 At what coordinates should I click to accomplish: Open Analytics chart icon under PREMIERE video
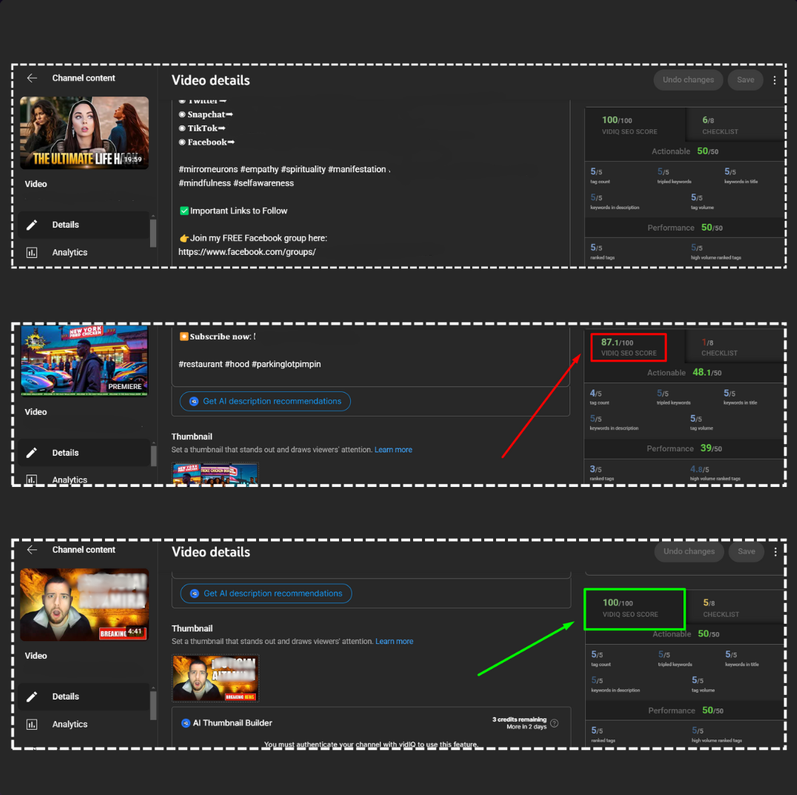32,479
